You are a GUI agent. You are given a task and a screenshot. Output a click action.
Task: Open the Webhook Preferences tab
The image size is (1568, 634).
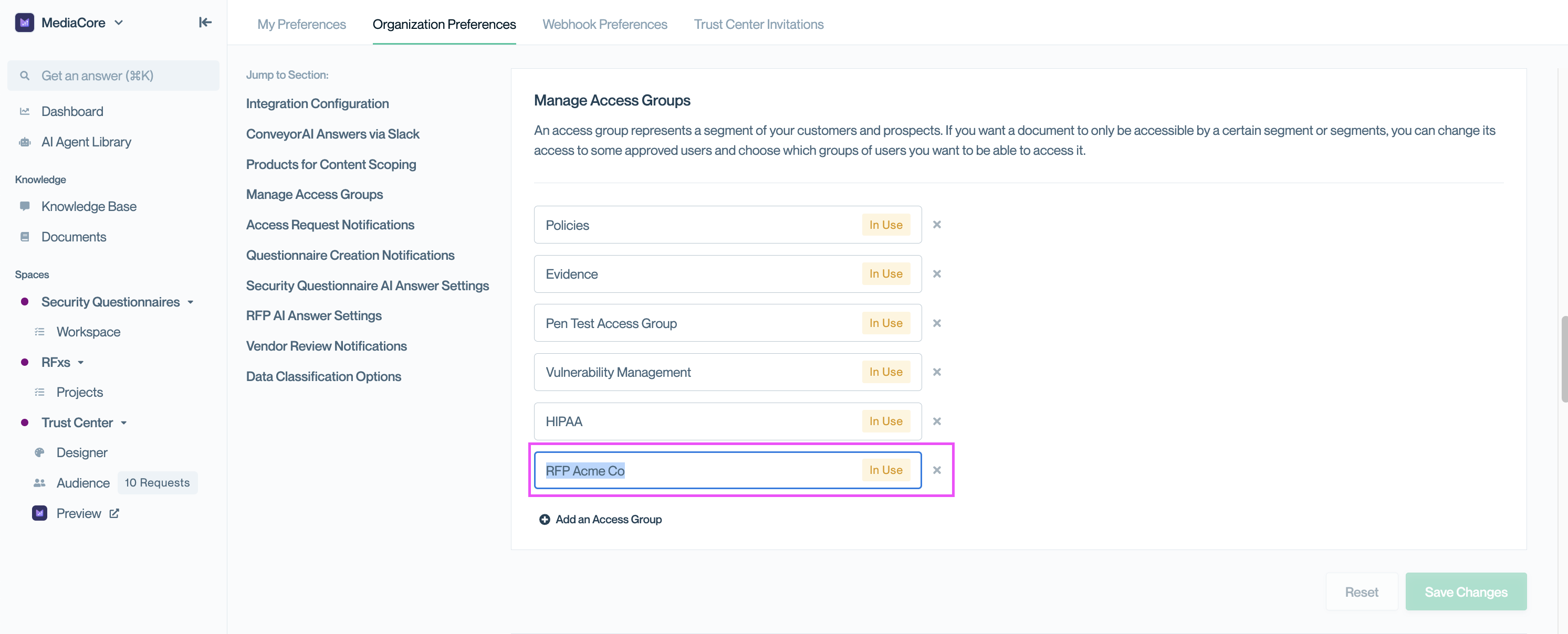604,24
